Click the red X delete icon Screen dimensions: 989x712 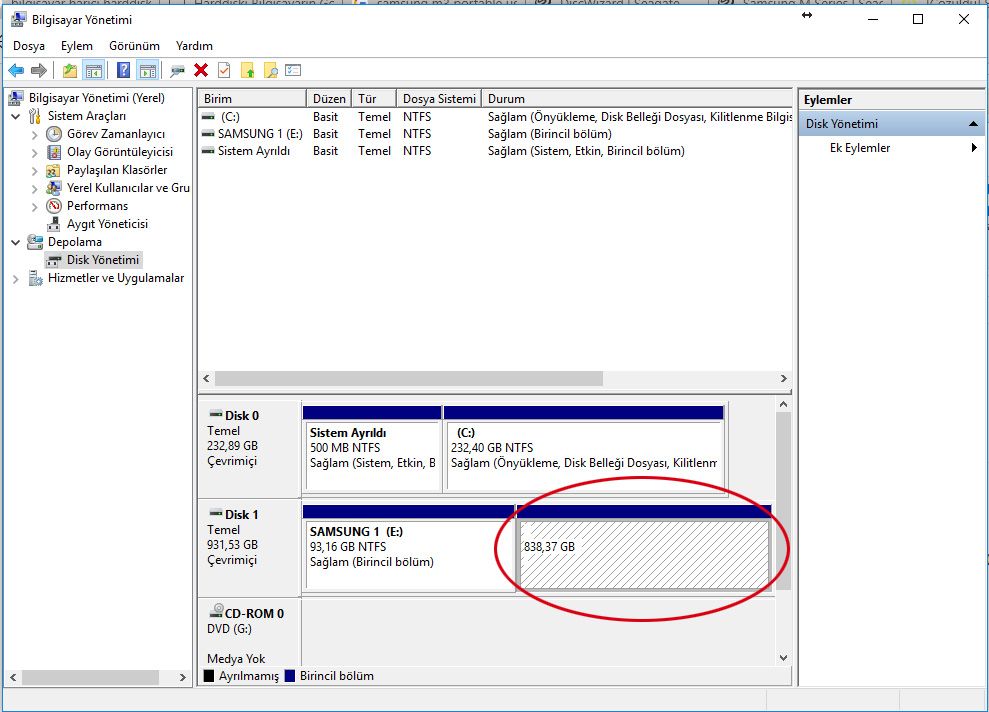199,69
